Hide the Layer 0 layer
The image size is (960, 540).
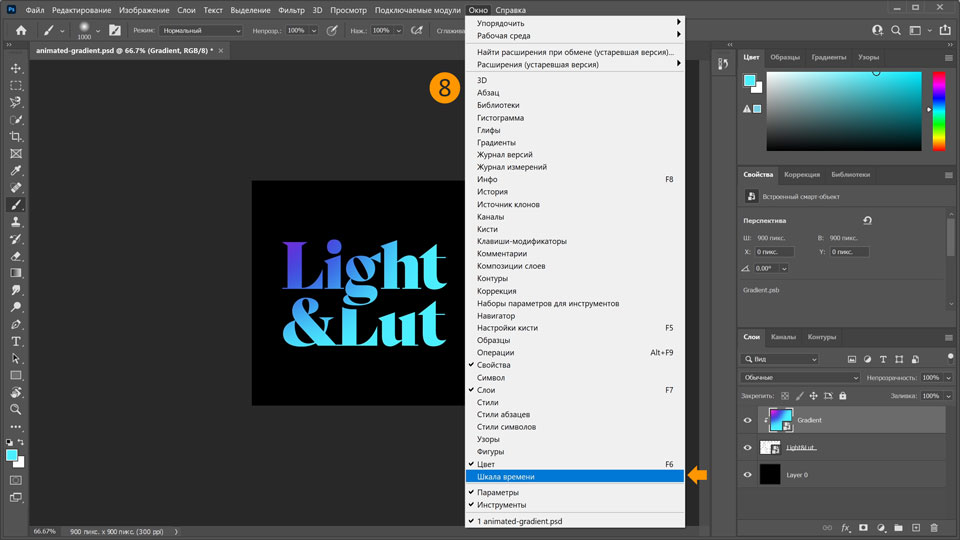748,474
